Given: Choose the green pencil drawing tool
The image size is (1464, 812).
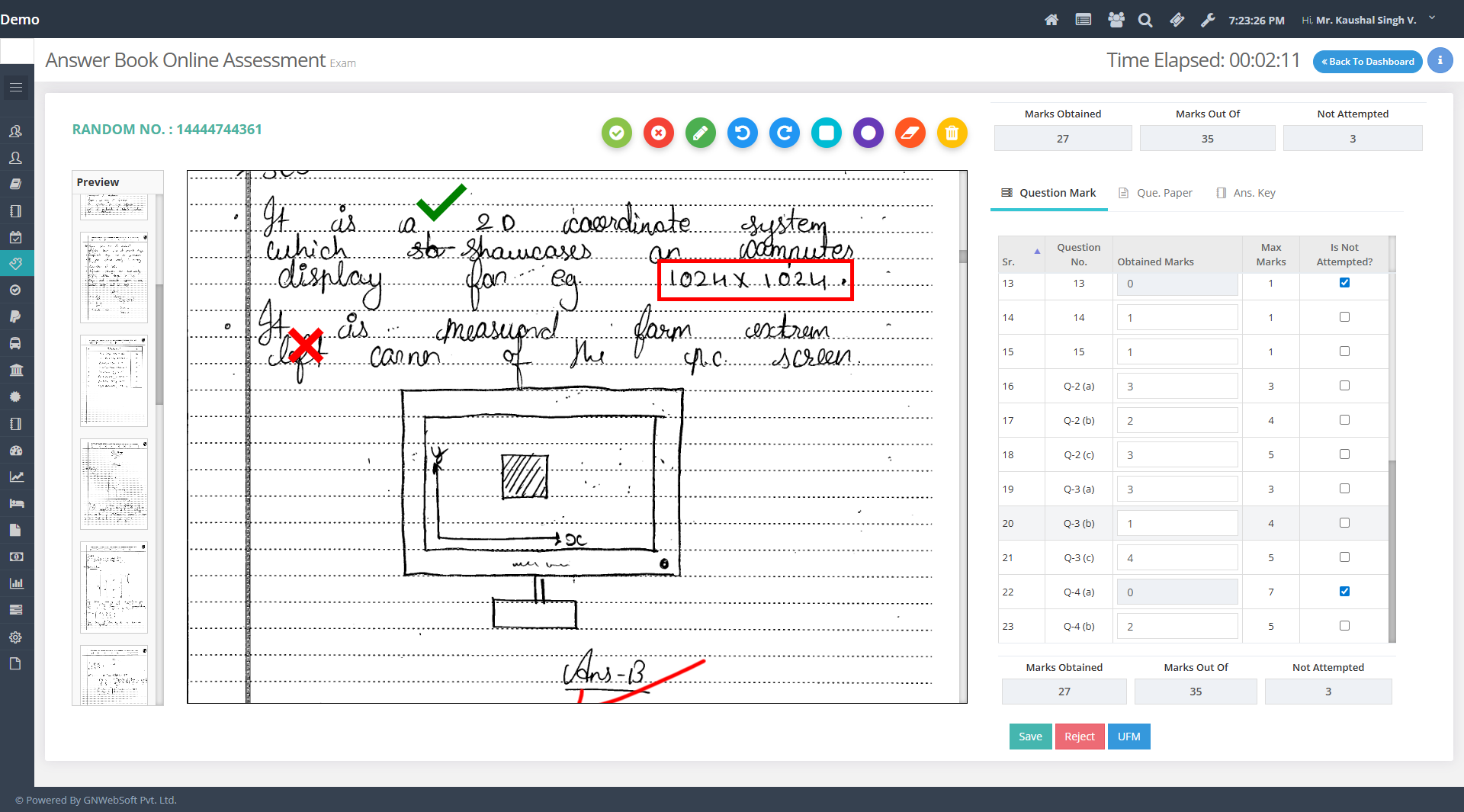Looking at the screenshot, I should 700,133.
